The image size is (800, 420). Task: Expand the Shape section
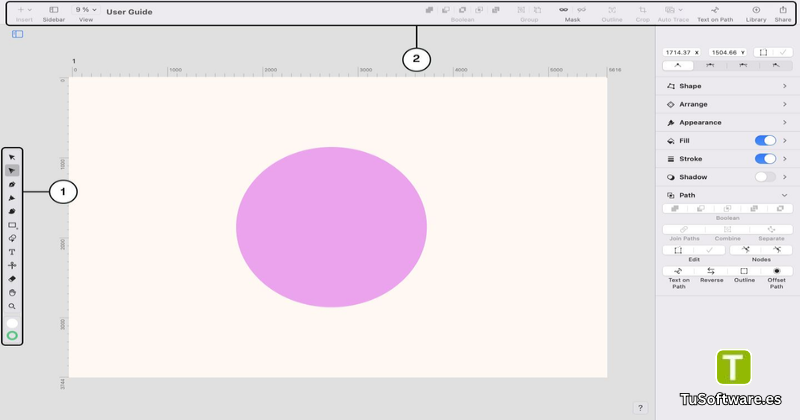728,86
